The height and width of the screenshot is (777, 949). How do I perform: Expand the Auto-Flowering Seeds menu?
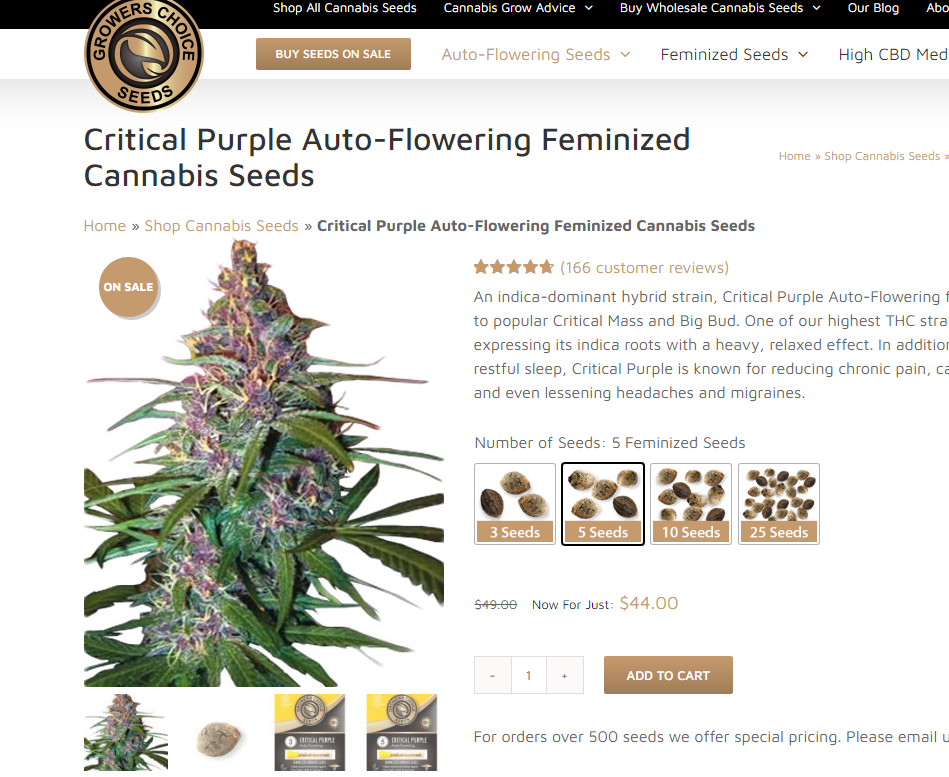click(536, 54)
